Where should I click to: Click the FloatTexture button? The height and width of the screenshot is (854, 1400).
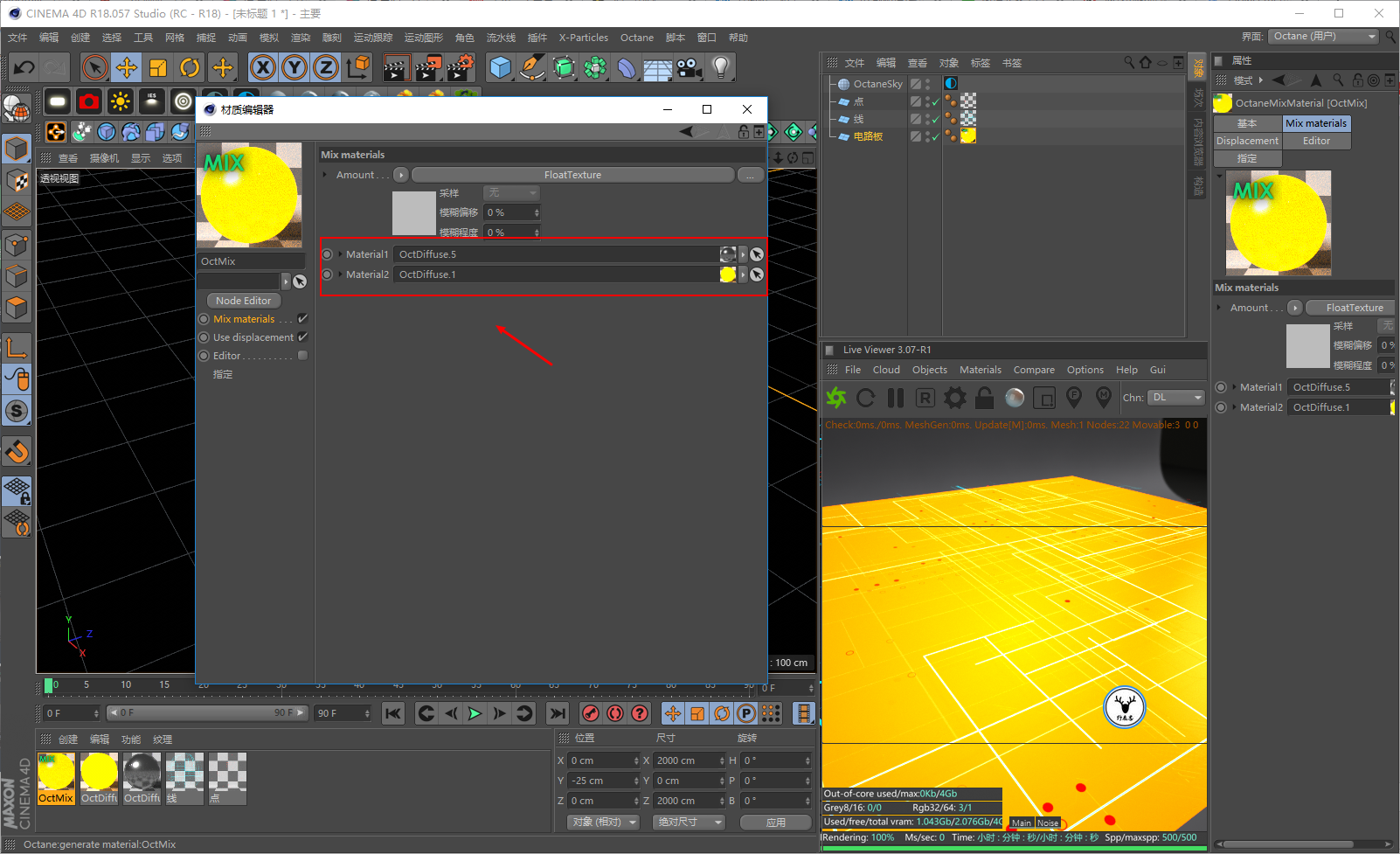pyautogui.click(x=572, y=175)
